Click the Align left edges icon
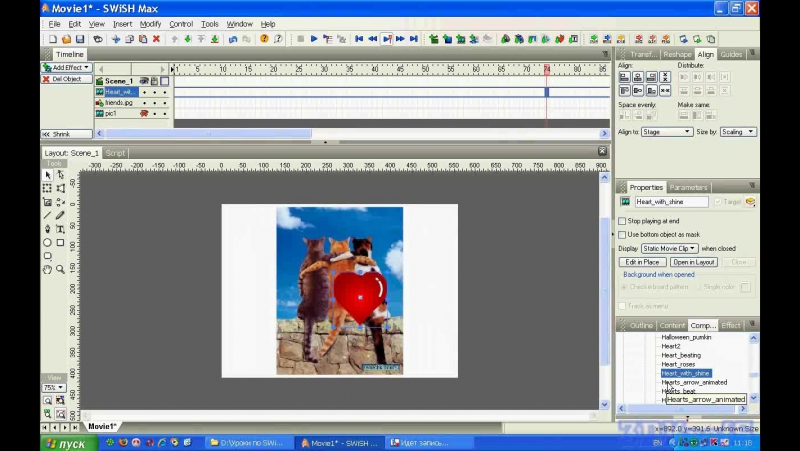The image size is (800, 451). (x=624, y=77)
